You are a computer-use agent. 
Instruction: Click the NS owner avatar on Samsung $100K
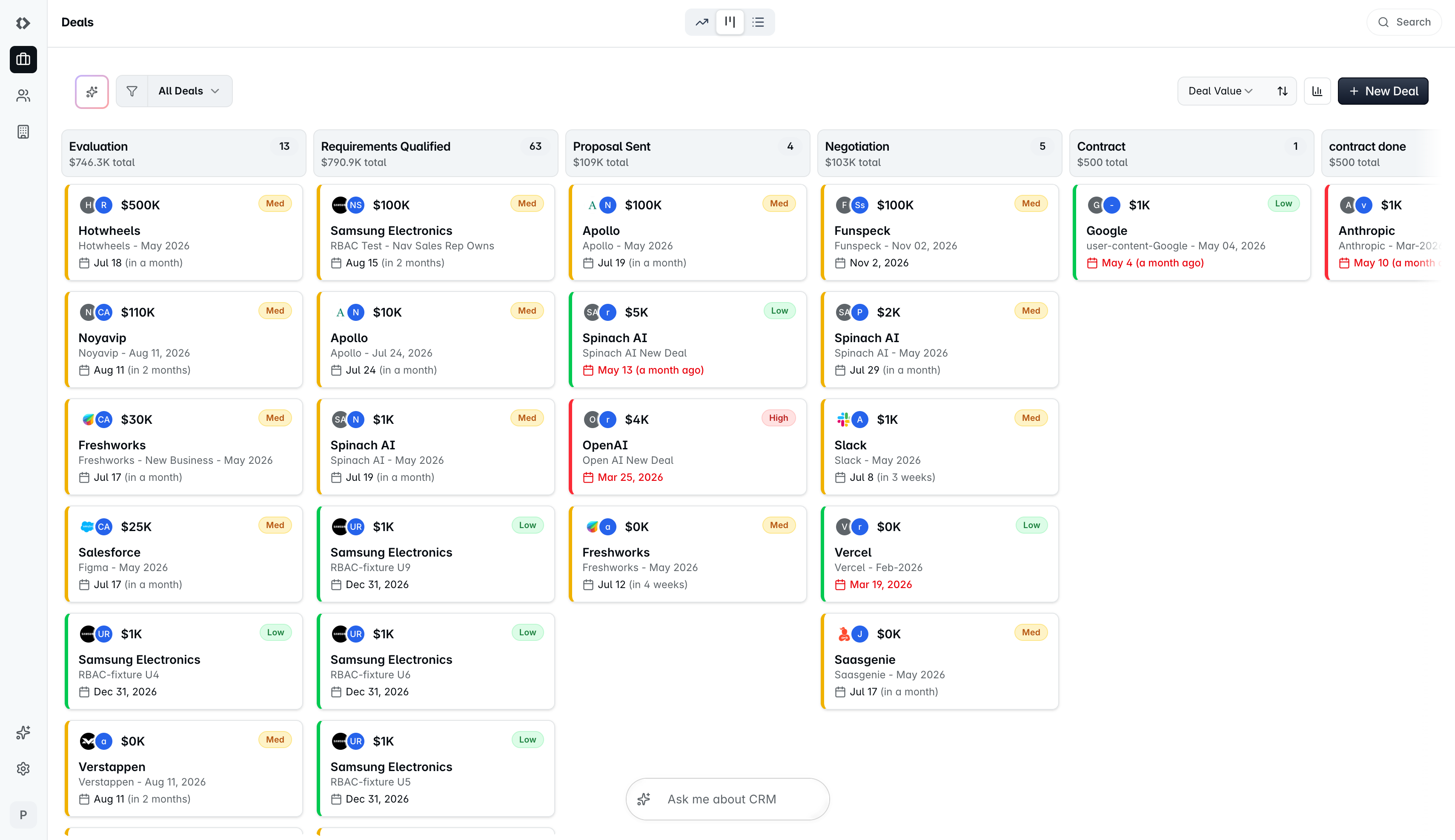click(356, 205)
